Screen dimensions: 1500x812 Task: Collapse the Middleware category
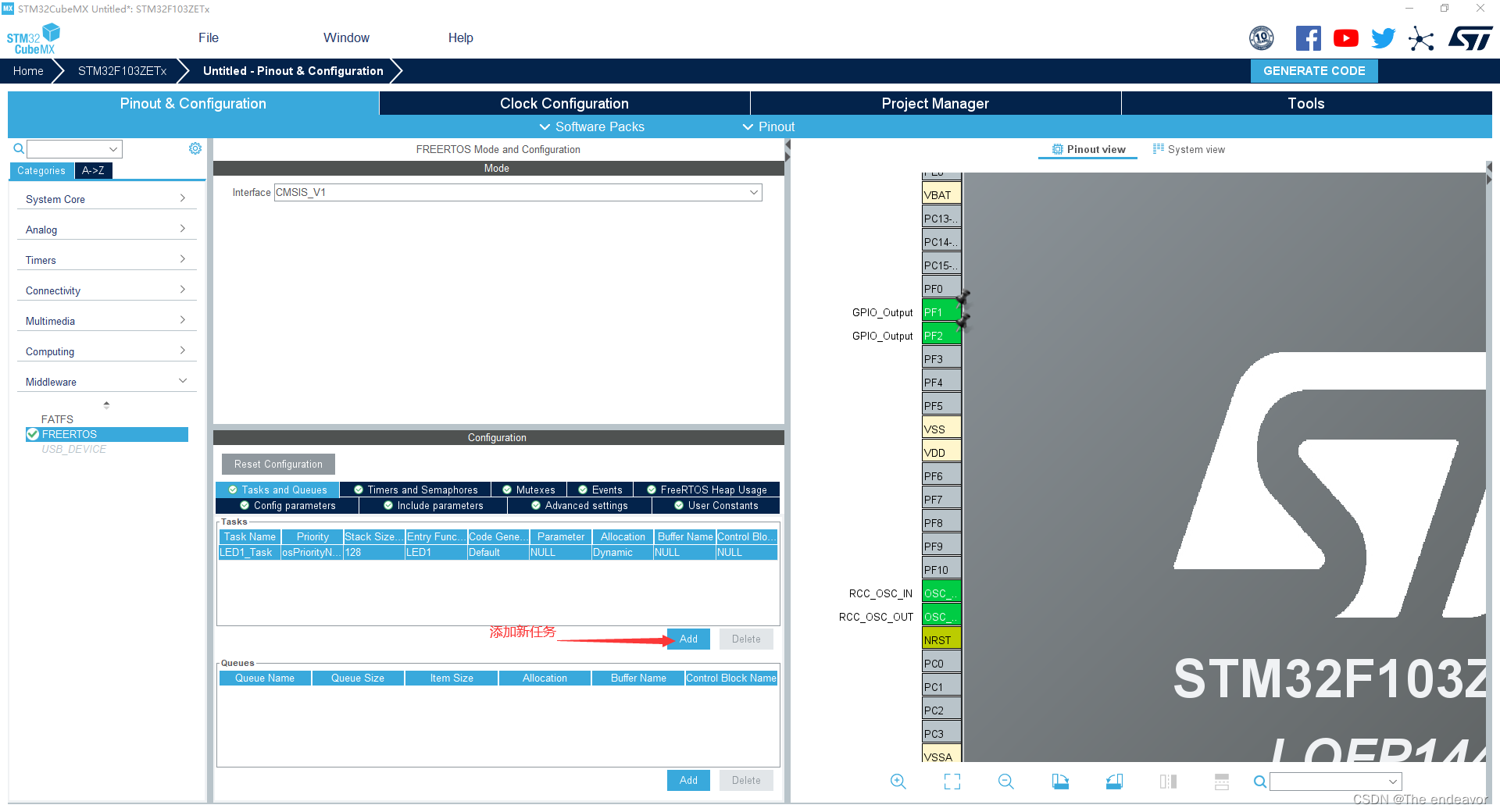click(106, 382)
